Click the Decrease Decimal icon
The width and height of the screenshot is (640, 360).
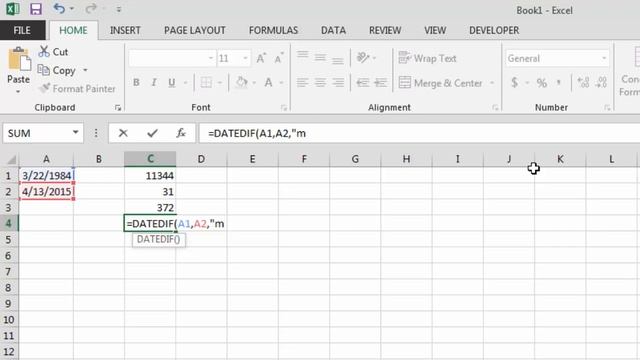tap(601, 83)
